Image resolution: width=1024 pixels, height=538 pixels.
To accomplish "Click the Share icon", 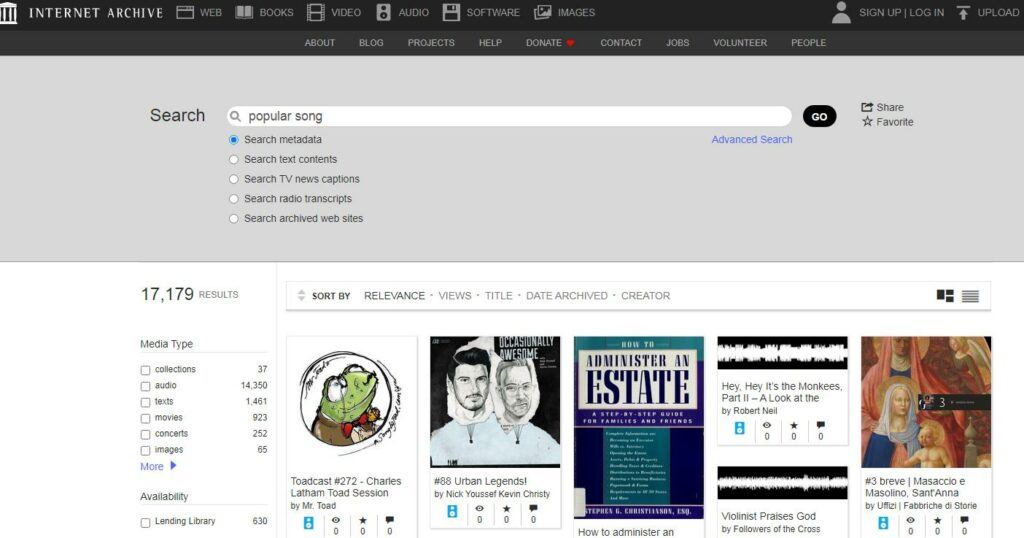I will click(x=867, y=107).
